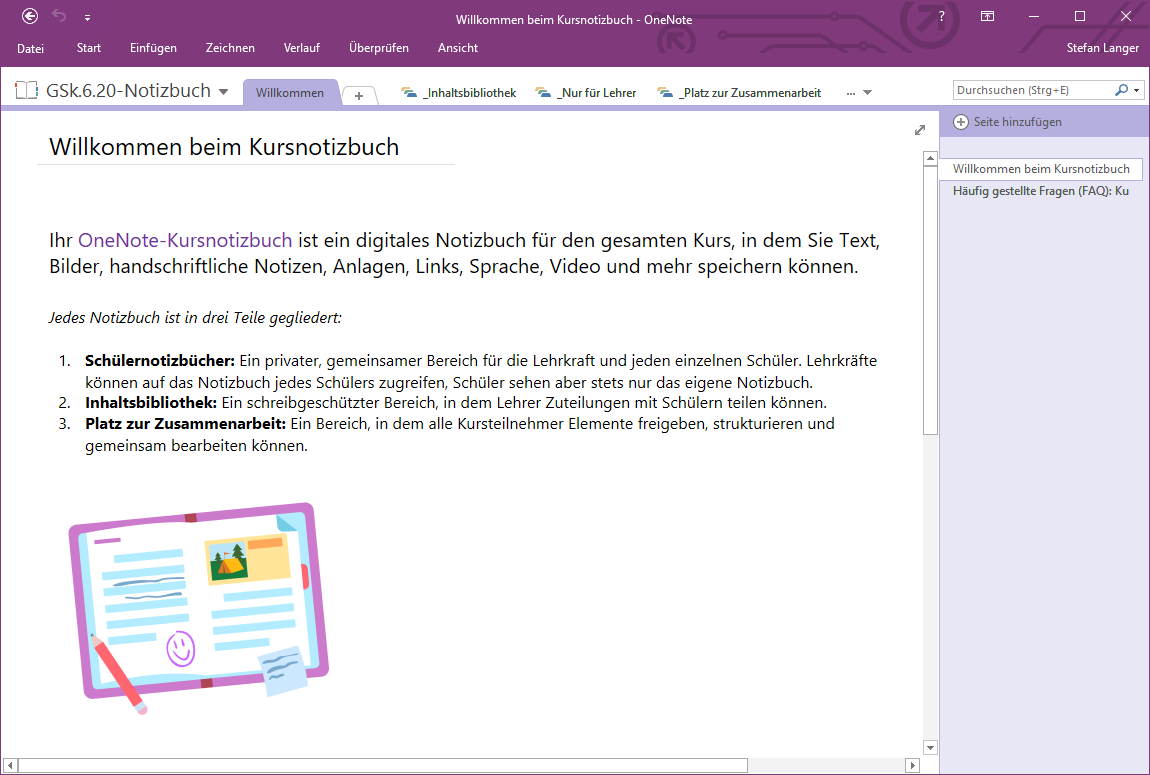Click Seite hinzufügen to add page
Image resolution: width=1150 pixels, height=775 pixels.
pyautogui.click(x=1008, y=122)
